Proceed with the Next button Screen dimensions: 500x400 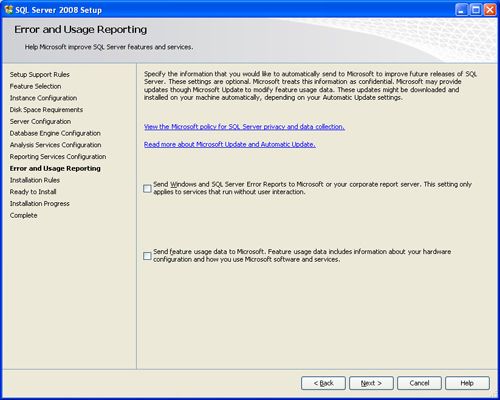[371, 383]
